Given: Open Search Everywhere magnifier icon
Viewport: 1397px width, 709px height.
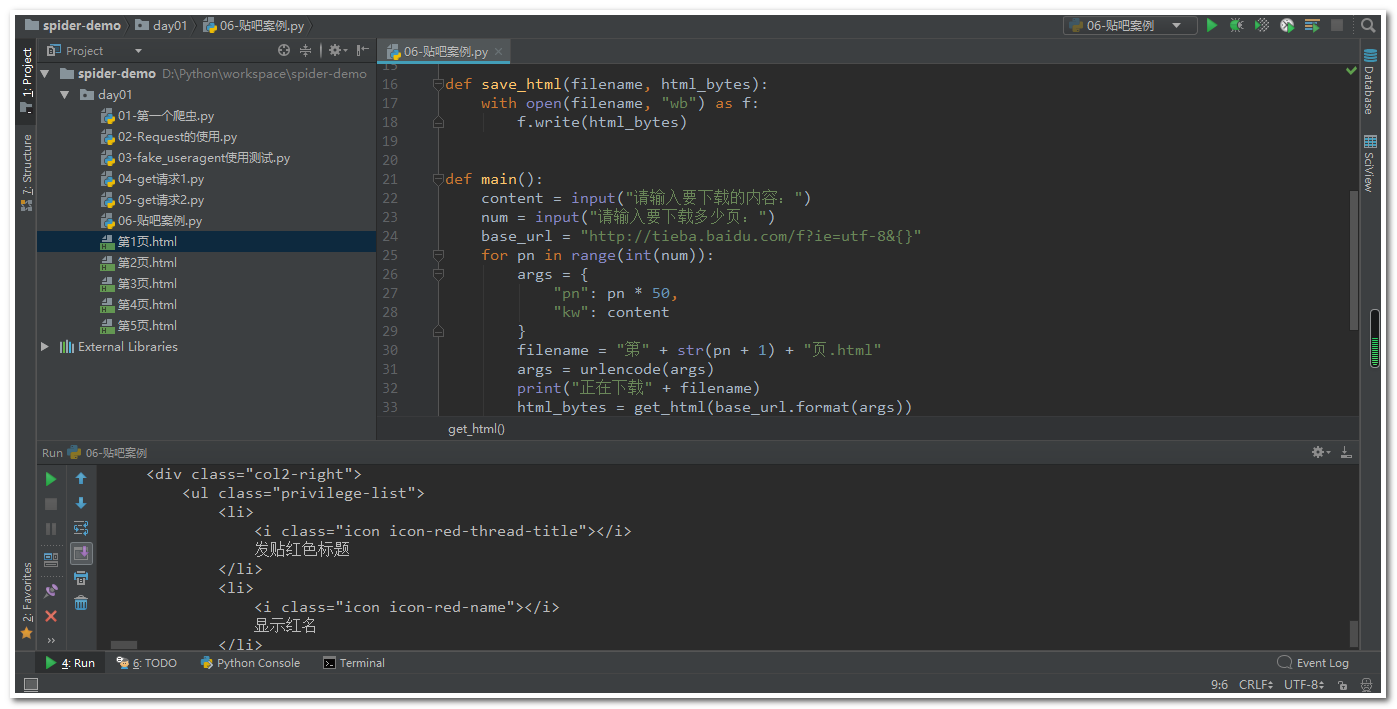Looking at the screenshot, I should (x=1368, y=25).
